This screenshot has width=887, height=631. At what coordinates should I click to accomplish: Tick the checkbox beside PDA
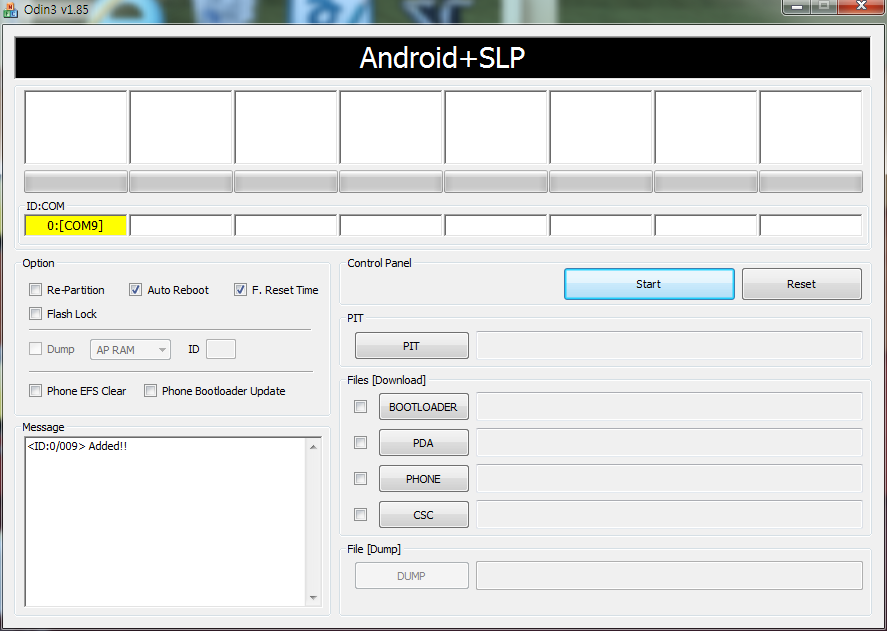[x=361, y=443]
